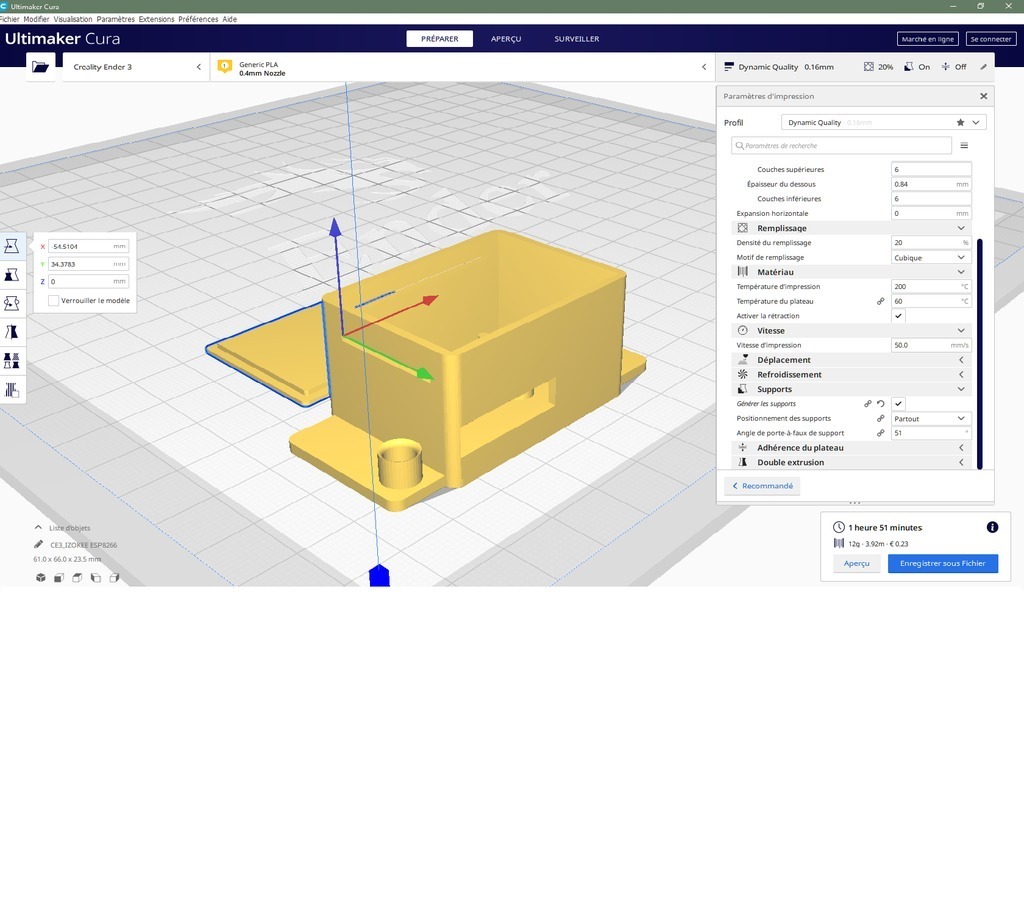The image size is (1024, 900).
Task: Select the Mirror tool in left toolbar
Action: (x=13, y=333)
